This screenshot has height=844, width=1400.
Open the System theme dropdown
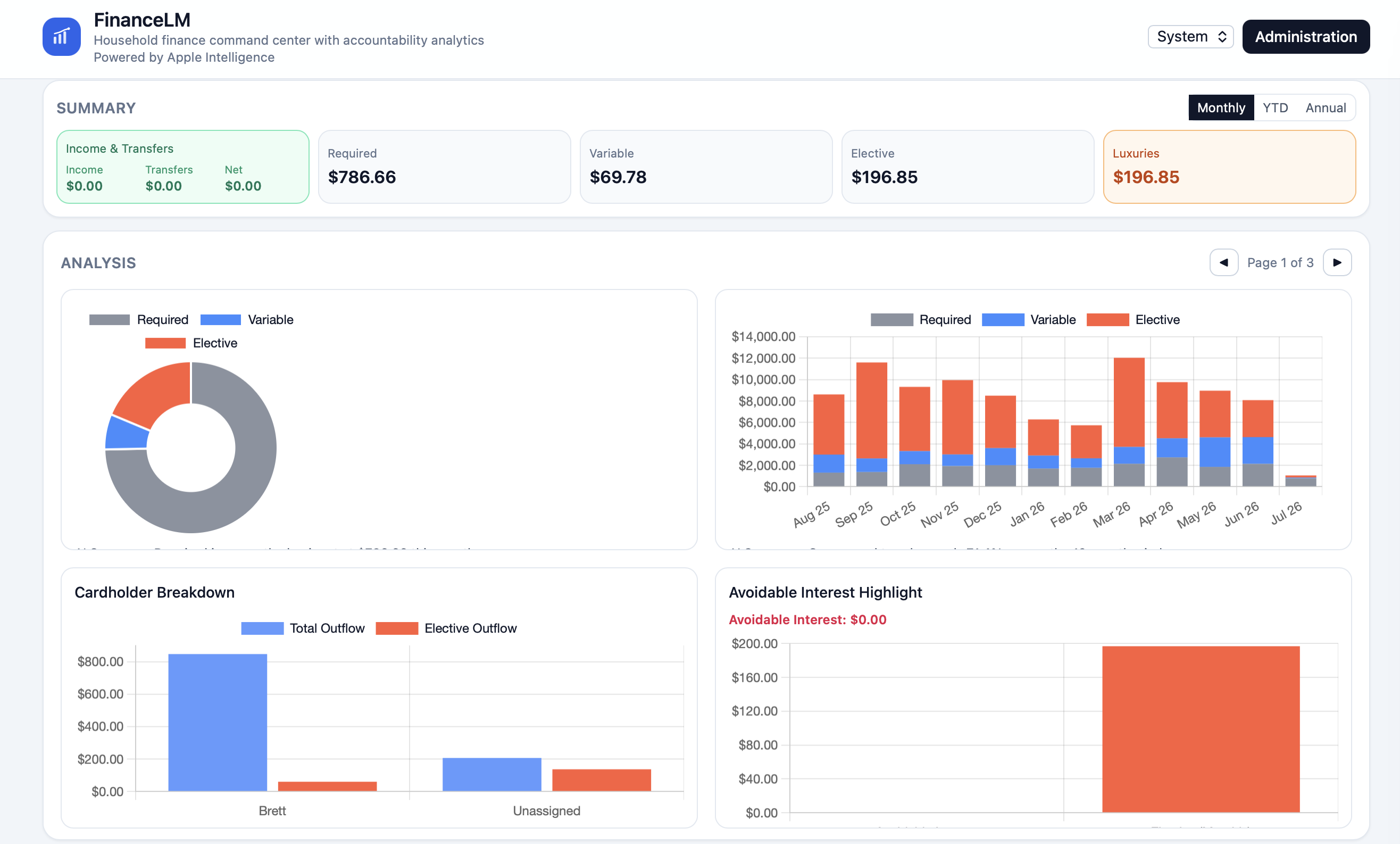click(1190, 37)
